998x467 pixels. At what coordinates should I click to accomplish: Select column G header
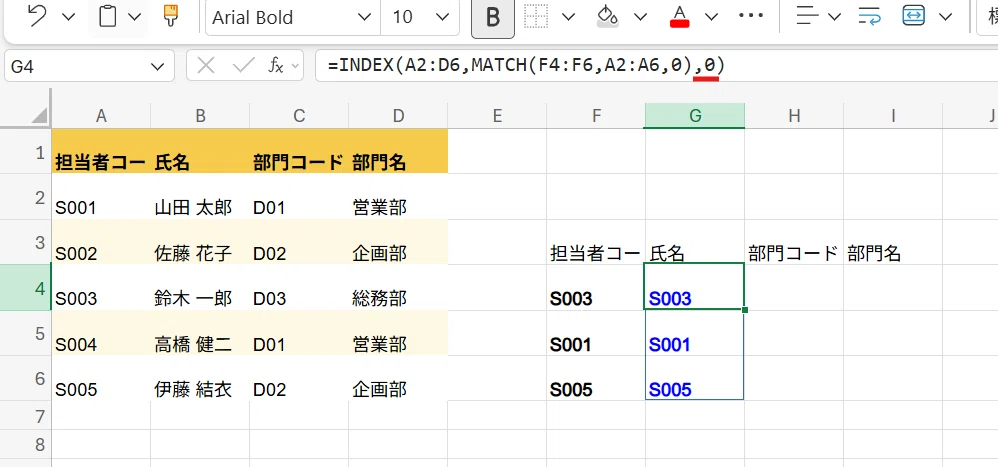coord(695,116)
